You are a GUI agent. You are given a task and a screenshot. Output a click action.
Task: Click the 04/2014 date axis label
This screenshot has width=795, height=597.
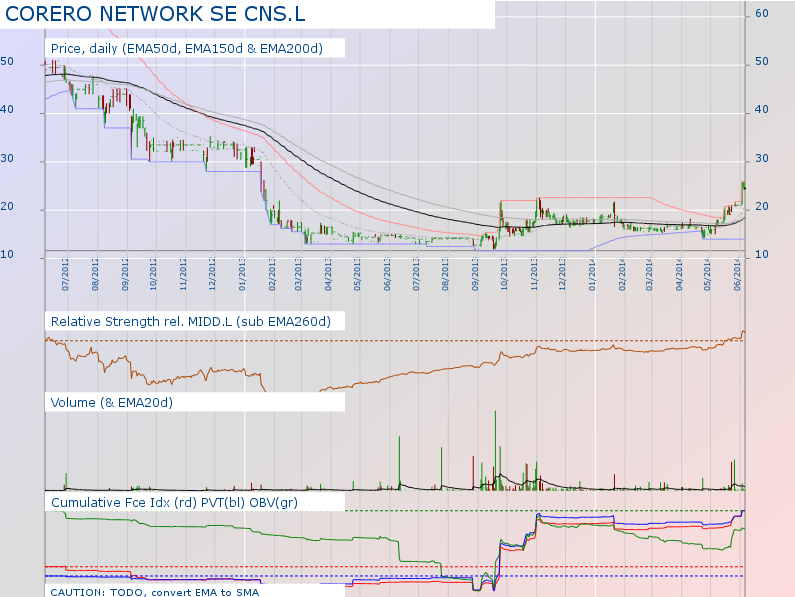(x=679, y=274)
